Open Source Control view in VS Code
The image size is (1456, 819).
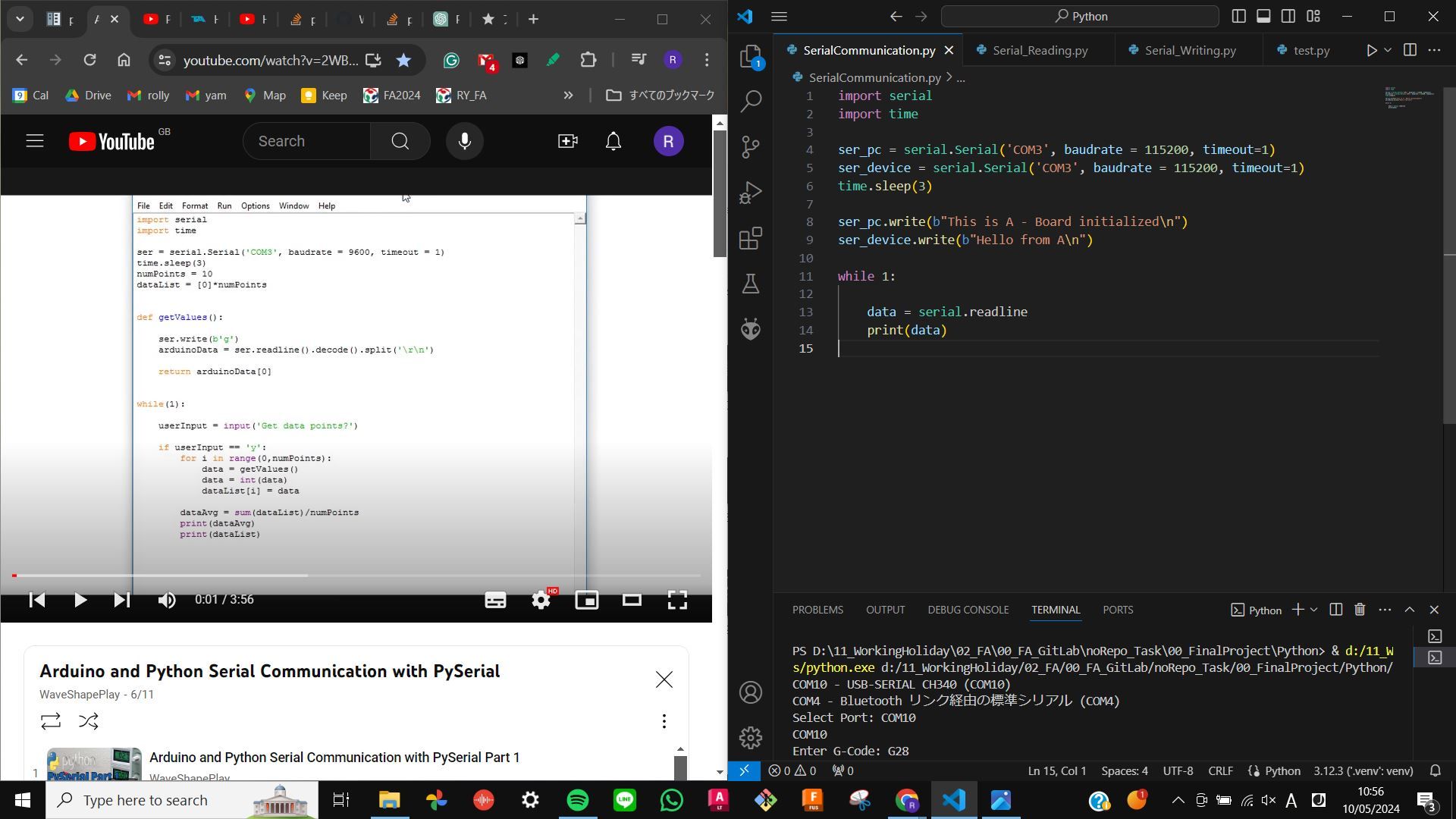coord(751,146)
